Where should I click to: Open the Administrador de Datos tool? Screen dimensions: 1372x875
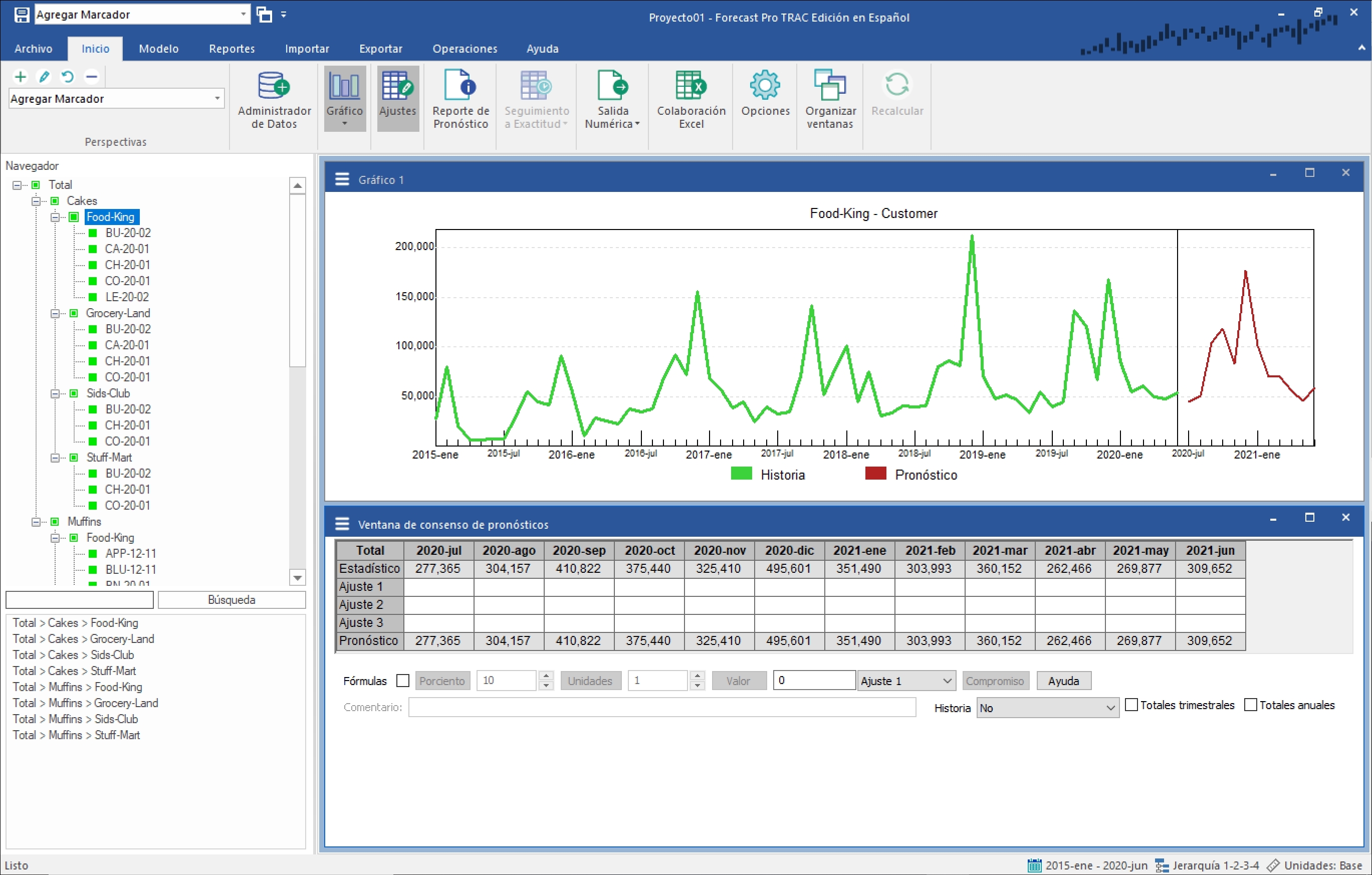tap(274, 99)
